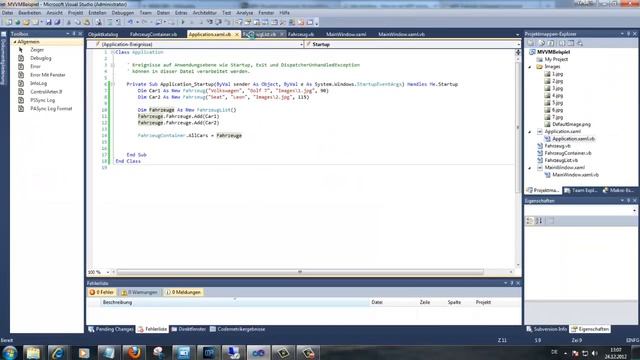Open the Datei menu

point(7,13)
